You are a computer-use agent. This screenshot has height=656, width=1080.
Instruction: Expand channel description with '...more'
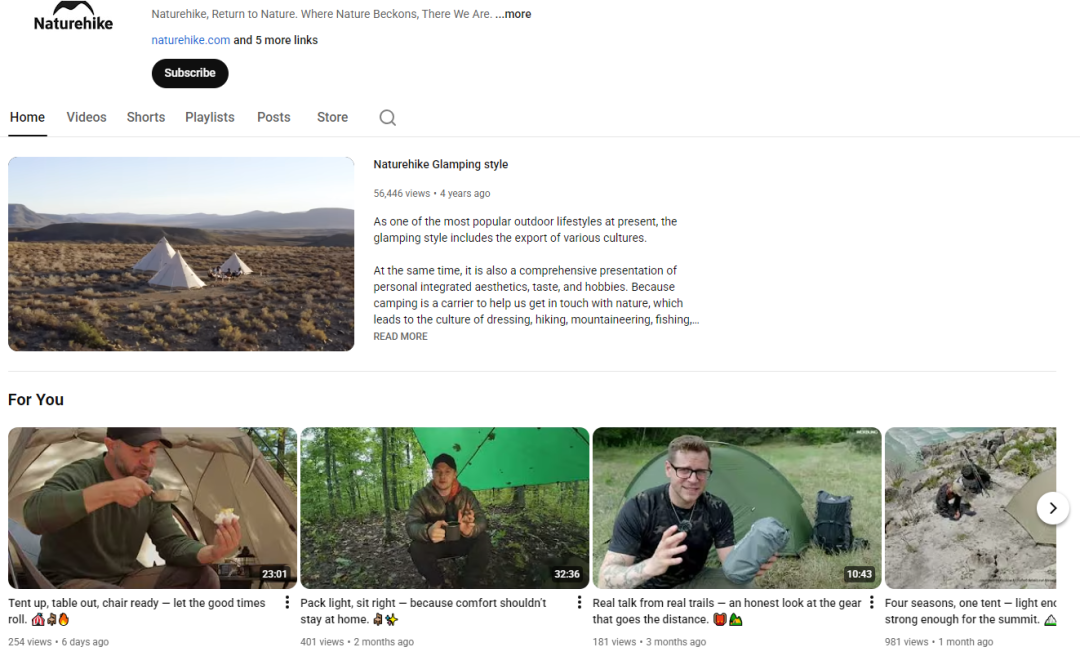(x=514, y=14)
